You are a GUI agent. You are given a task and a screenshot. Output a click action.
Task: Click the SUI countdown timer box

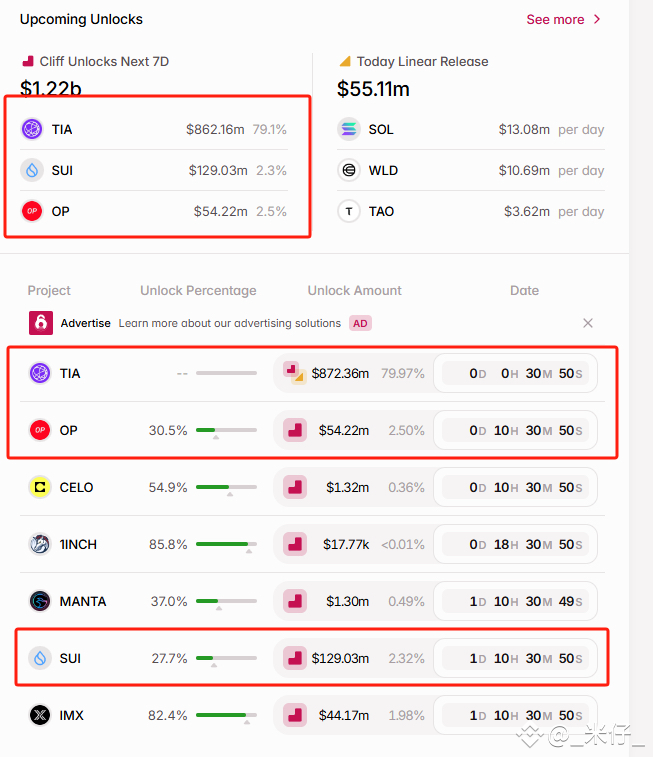pos(515,658)
